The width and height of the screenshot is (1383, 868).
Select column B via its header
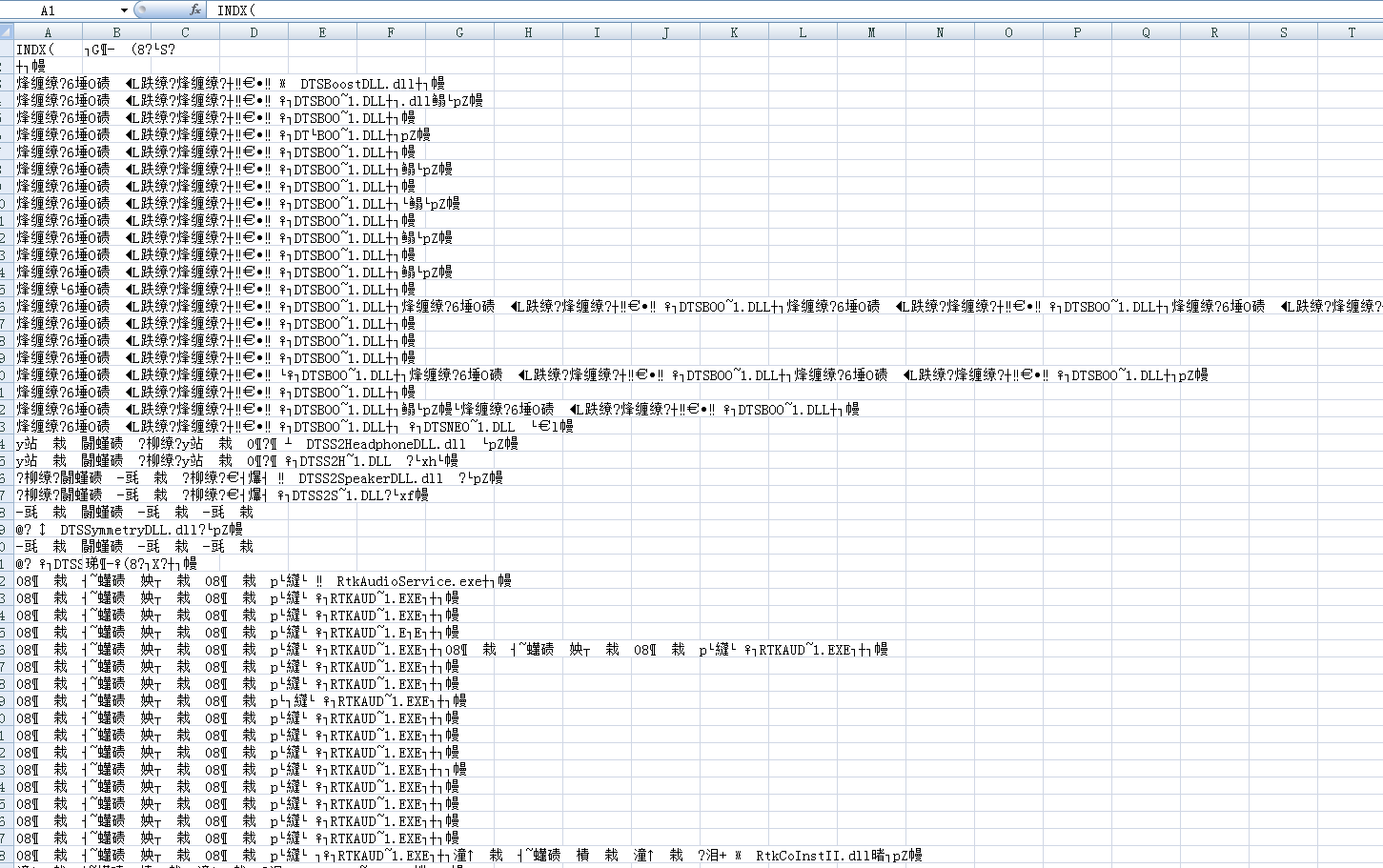[117, 32]
